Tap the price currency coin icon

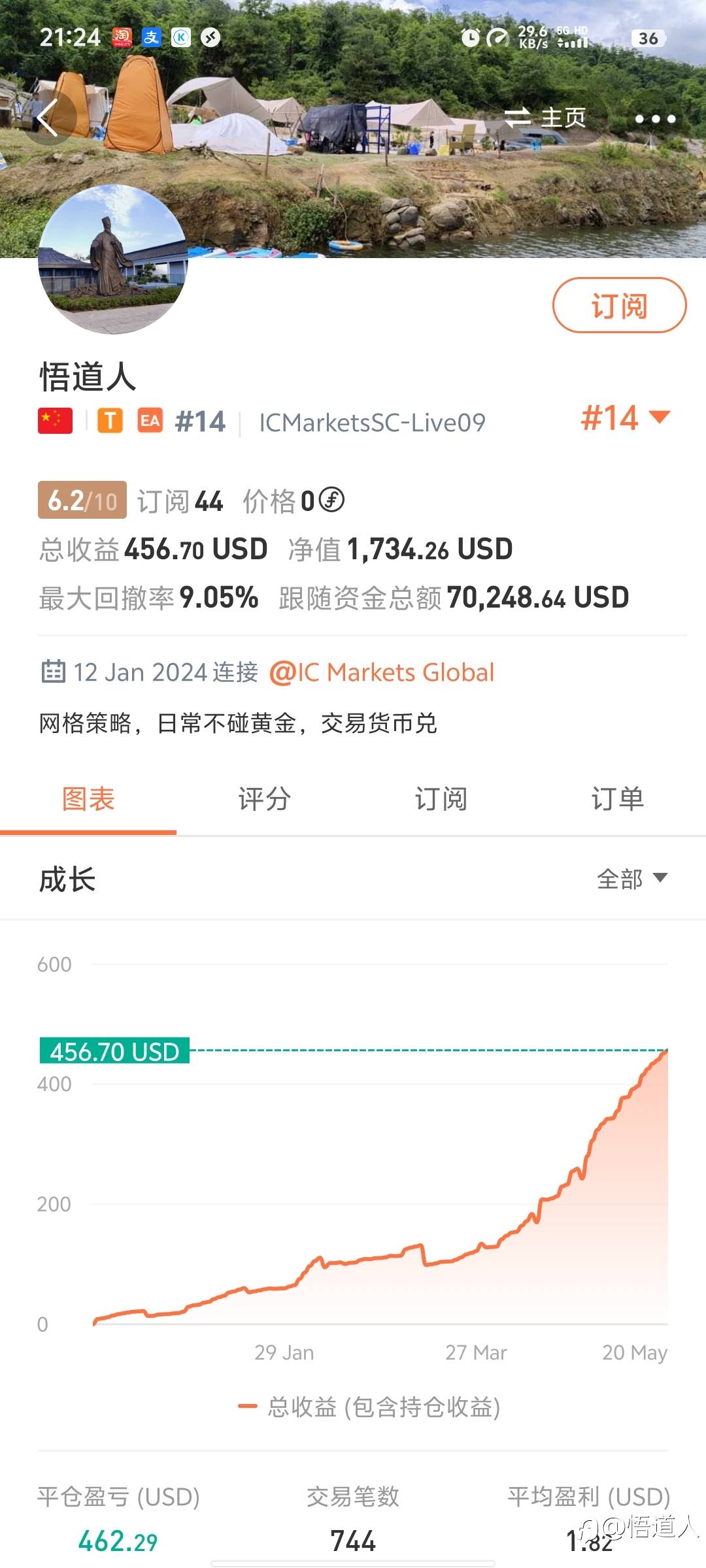pos(331,500)
